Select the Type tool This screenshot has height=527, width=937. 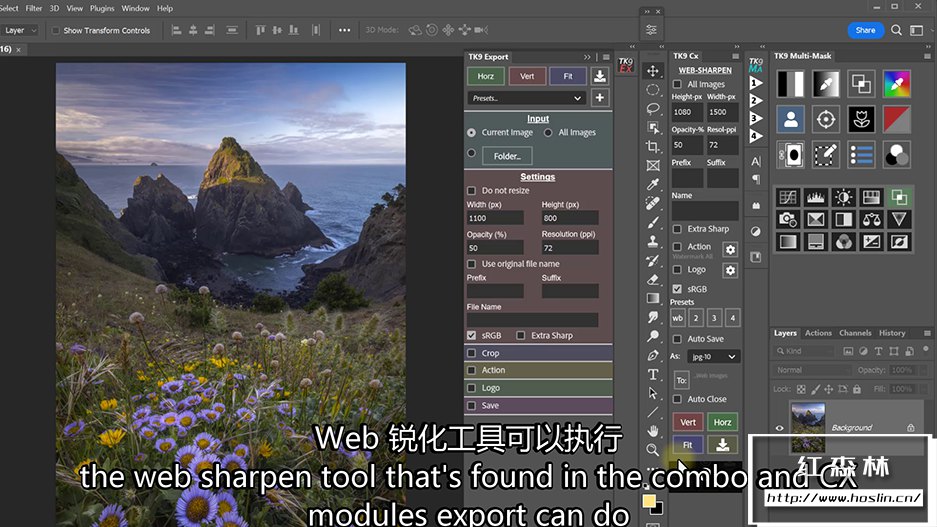coord(653,374)
